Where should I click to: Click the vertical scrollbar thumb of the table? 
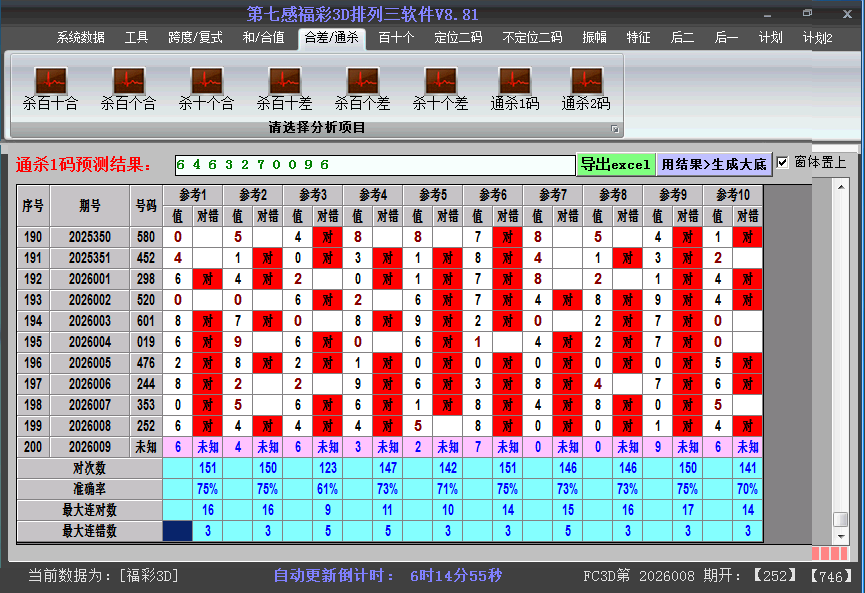(841, 519)
